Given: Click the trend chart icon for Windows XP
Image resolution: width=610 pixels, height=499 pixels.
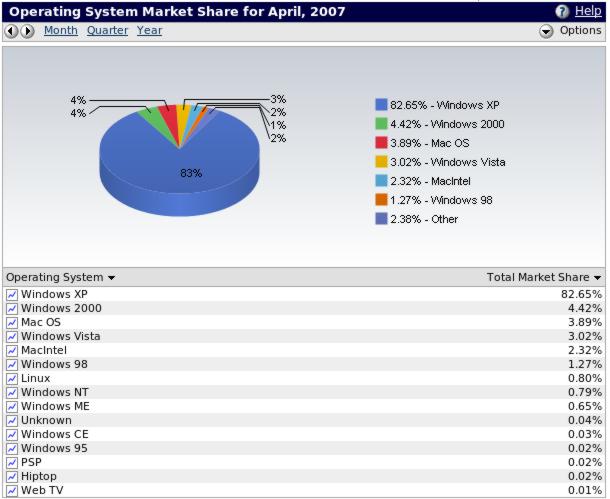Looking at the screenshot, I should pyautogui.click(x=12, y=295).
